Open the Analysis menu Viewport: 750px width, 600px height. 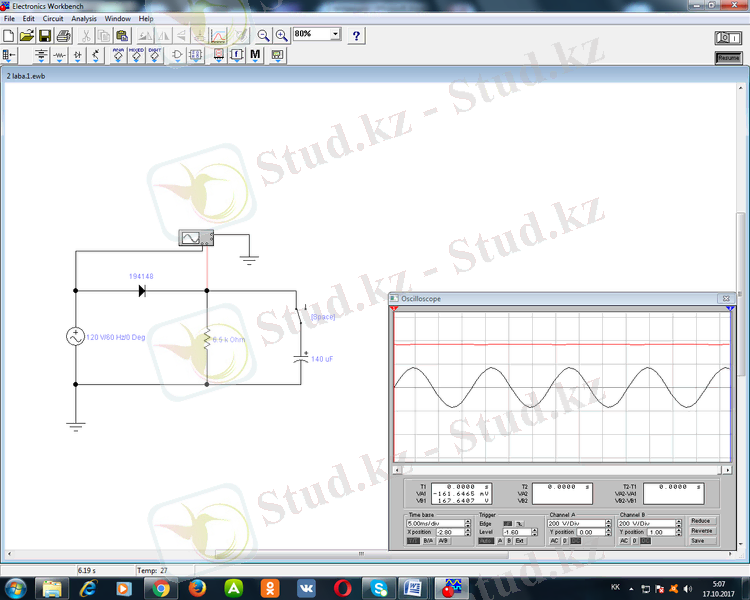84,19
